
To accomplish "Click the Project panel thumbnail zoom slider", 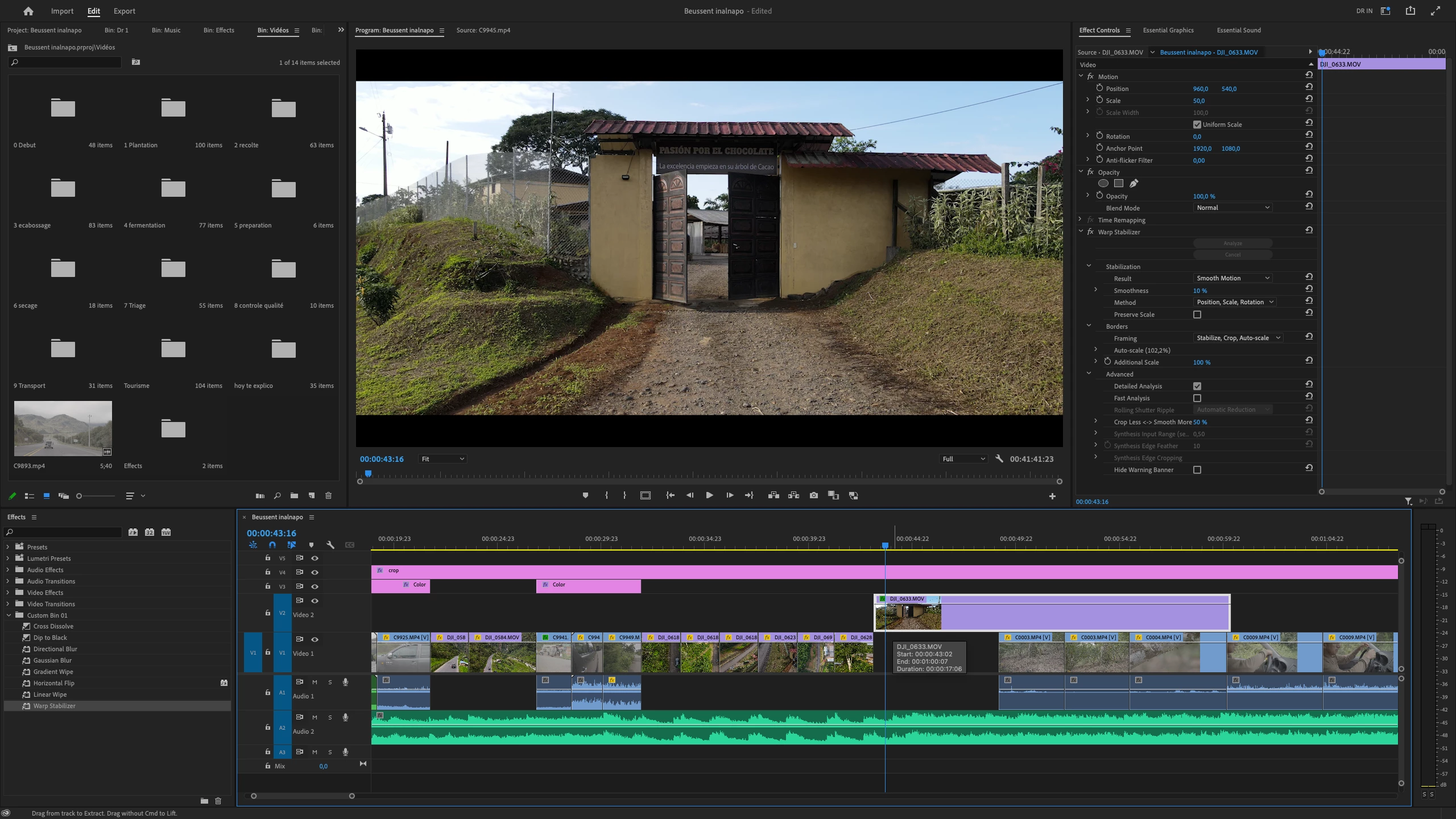I will (80, 496).
